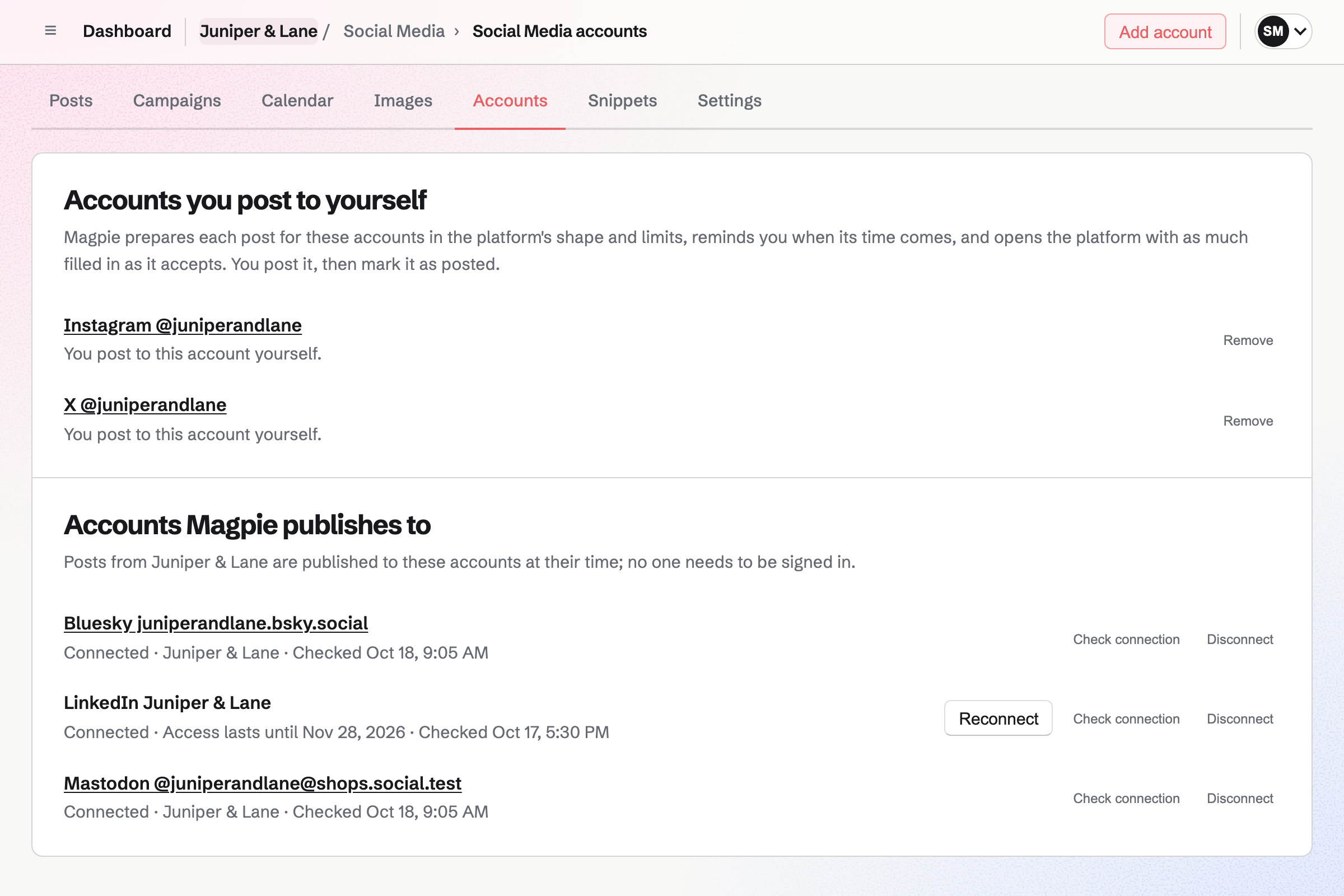Click 'Accounts you post to yourself' heading
The image size is (1344, 896).
(x=245, y=200)
